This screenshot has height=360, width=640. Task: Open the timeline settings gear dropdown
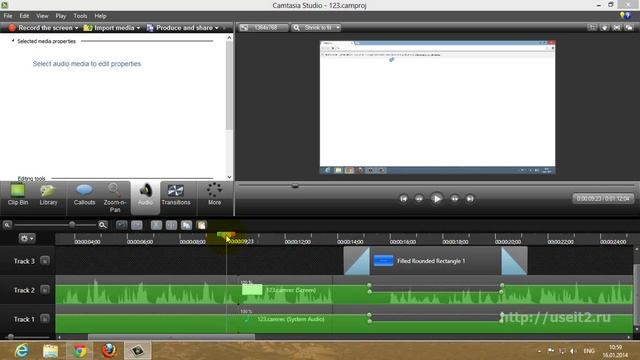[x=27, y=238]
